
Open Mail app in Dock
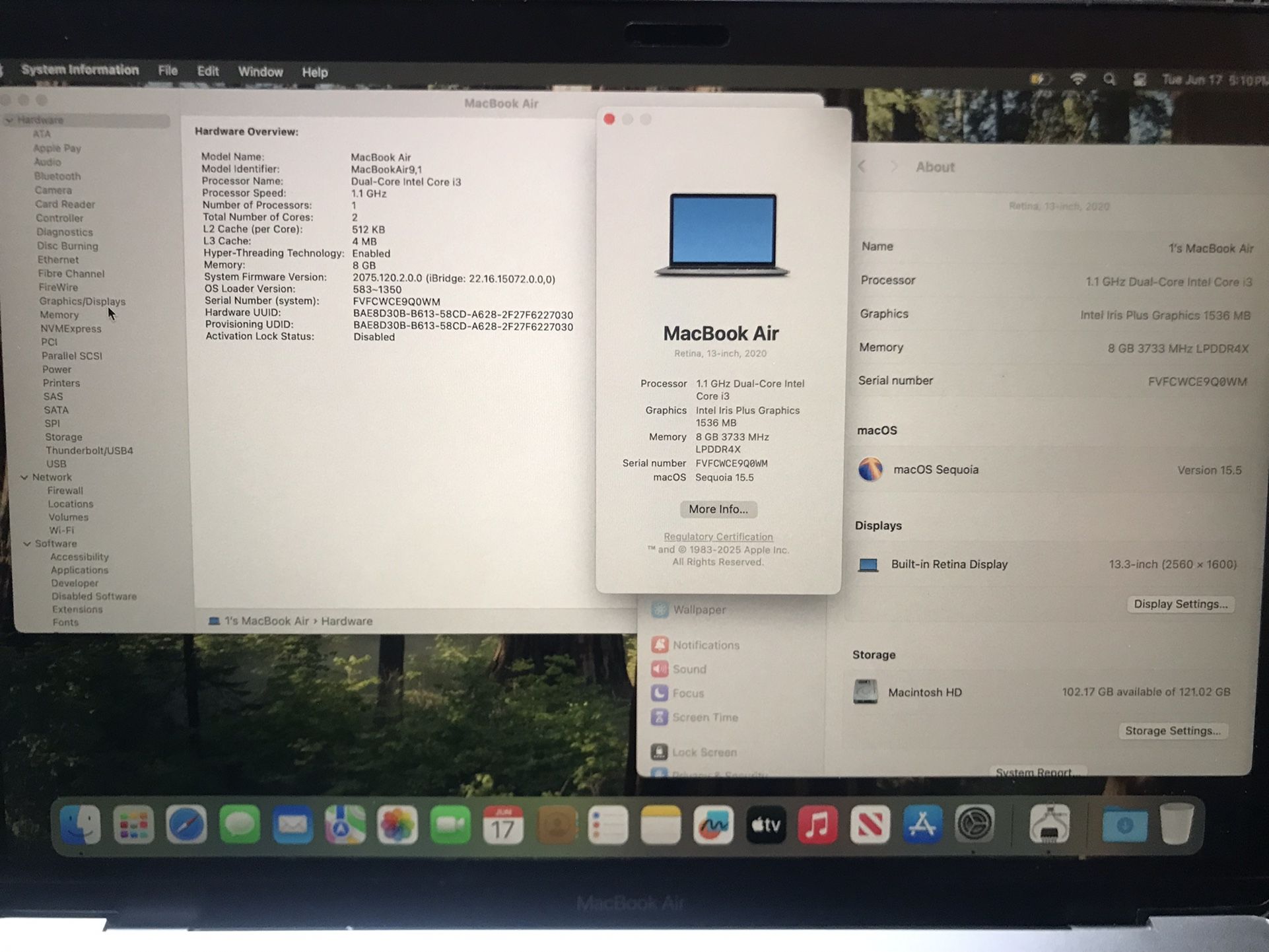pos(292,824)
